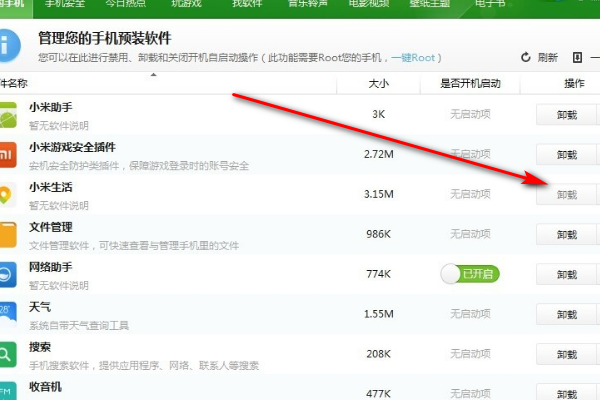Viewport: 600px width, 400px height.
Task: Click the 2.72M size value
Action: click(378, 154)
